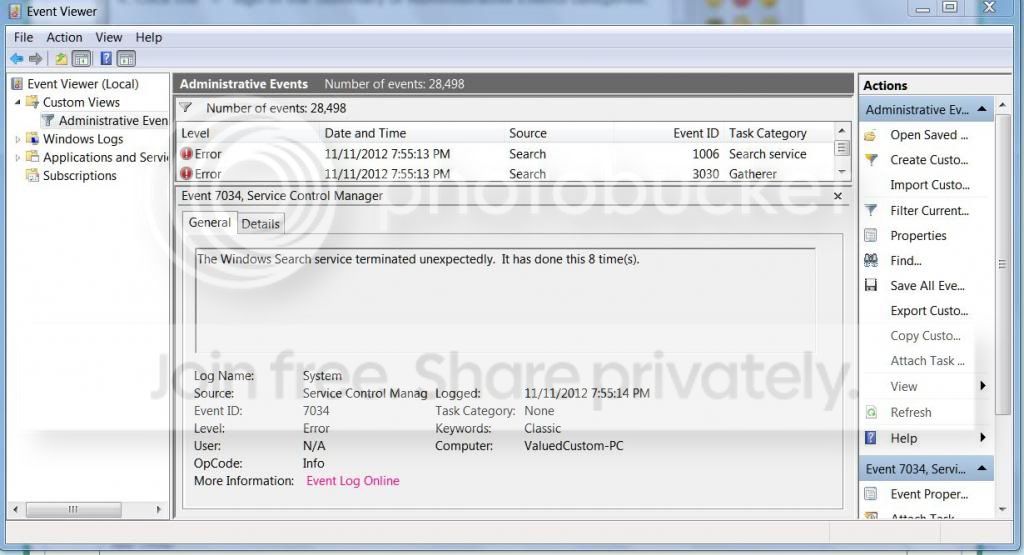Image resolution: width=1024 pixels, height=555 pixels.
Task: Click Export Custom View action
Action: tap(929, 311)
